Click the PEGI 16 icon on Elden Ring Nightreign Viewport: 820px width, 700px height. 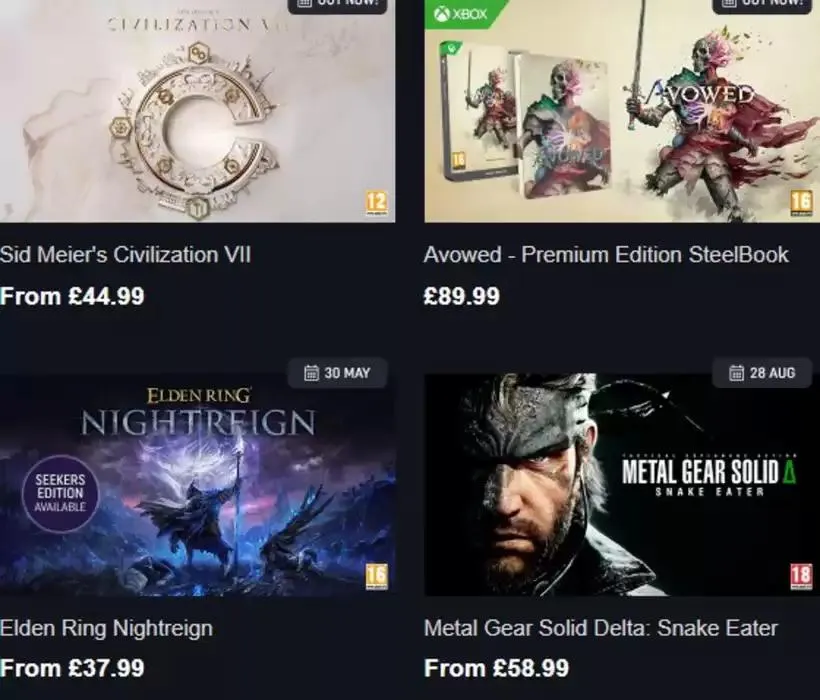[377, 576]
